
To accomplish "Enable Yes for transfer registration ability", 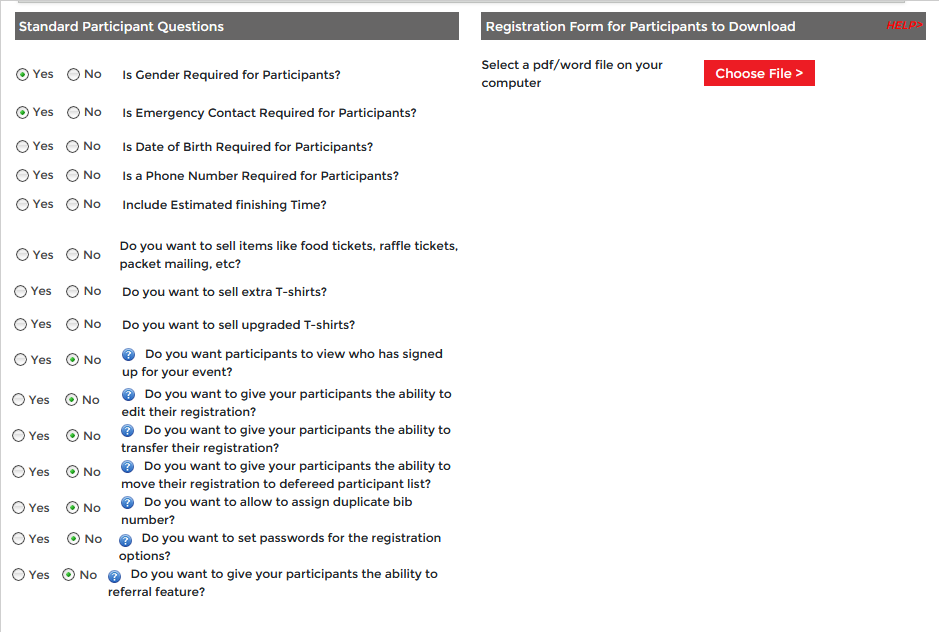I will click(x=19, y=436).
